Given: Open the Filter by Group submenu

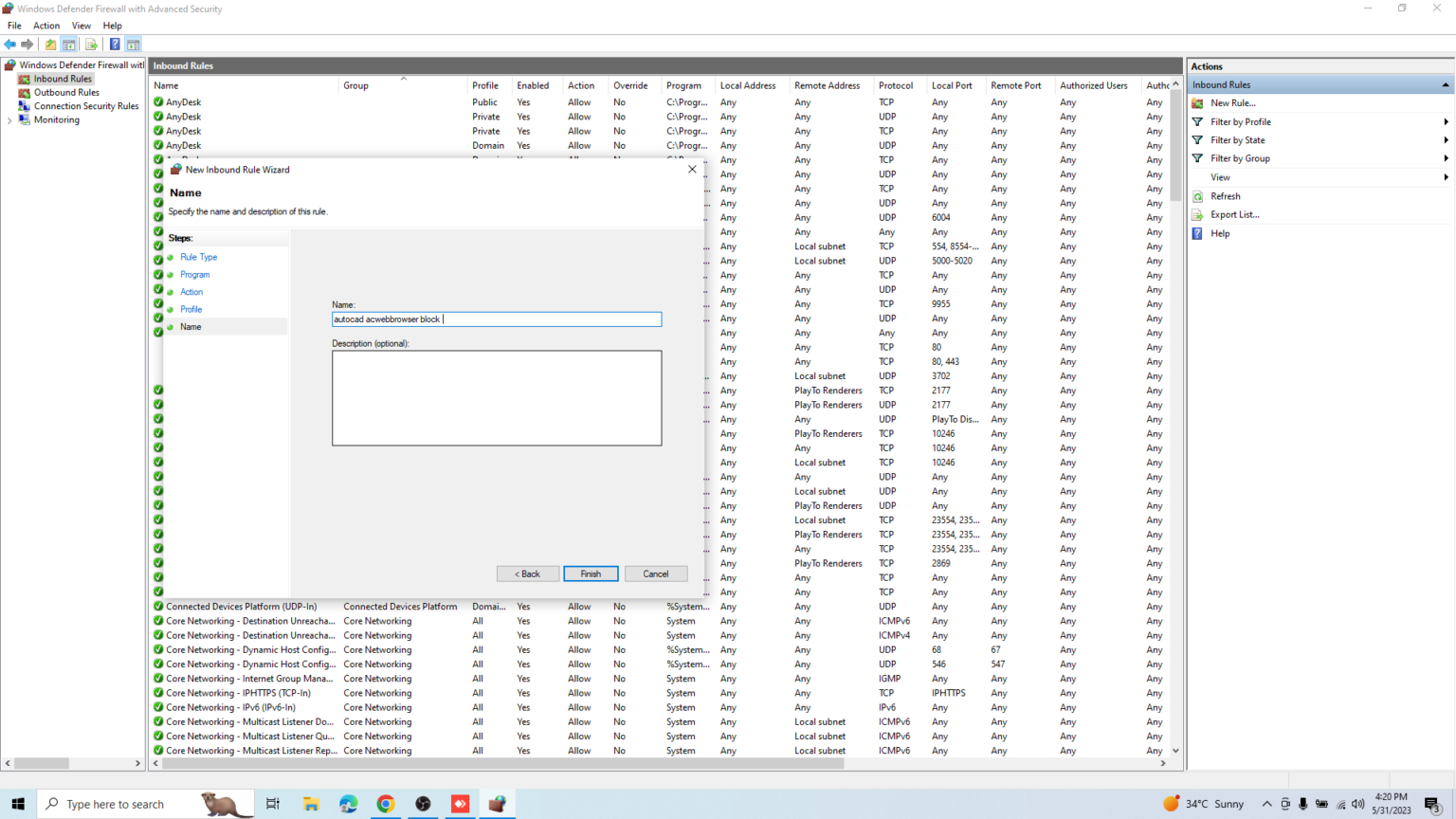Looking at the screenshot, I should (1240, 159).
